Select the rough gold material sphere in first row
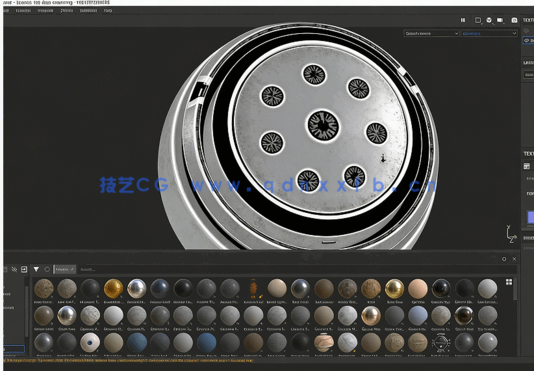This screenshot has width=534, height=371. click(x=113, y=289)
